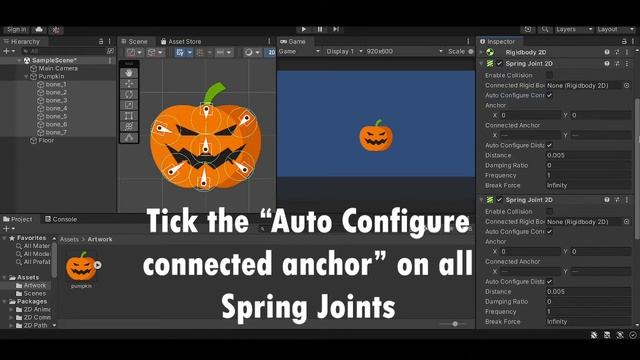Disable the upper Spring Joint 2D component

[x=499, y=63]
